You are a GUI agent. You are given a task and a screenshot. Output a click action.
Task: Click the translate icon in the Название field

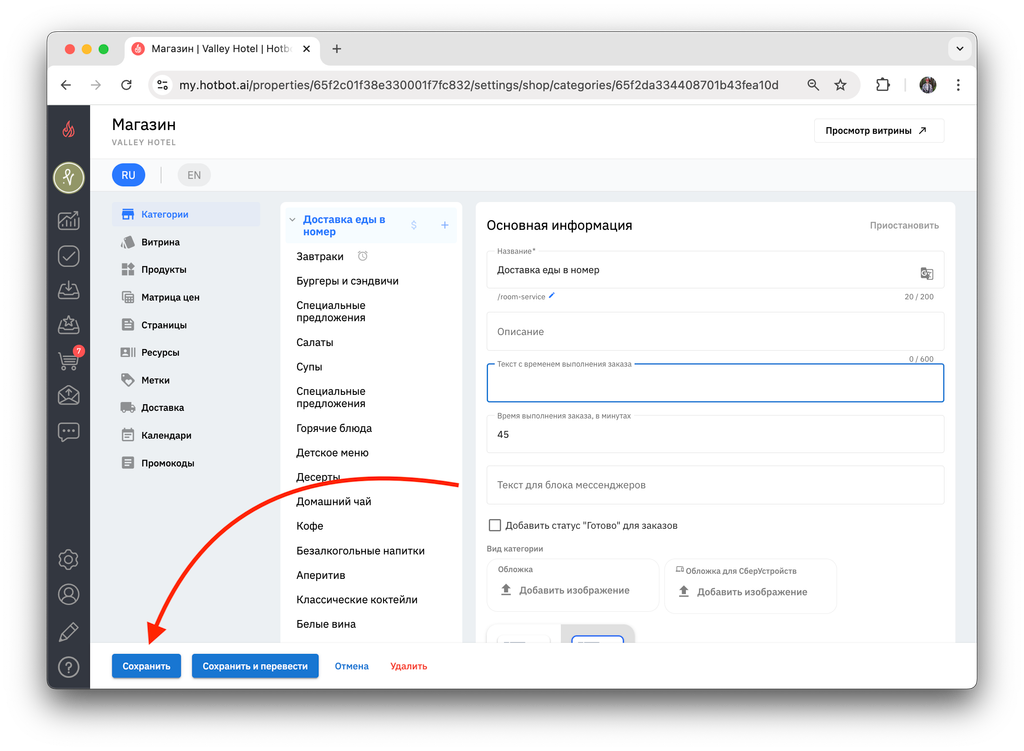(x=927, y=274)
